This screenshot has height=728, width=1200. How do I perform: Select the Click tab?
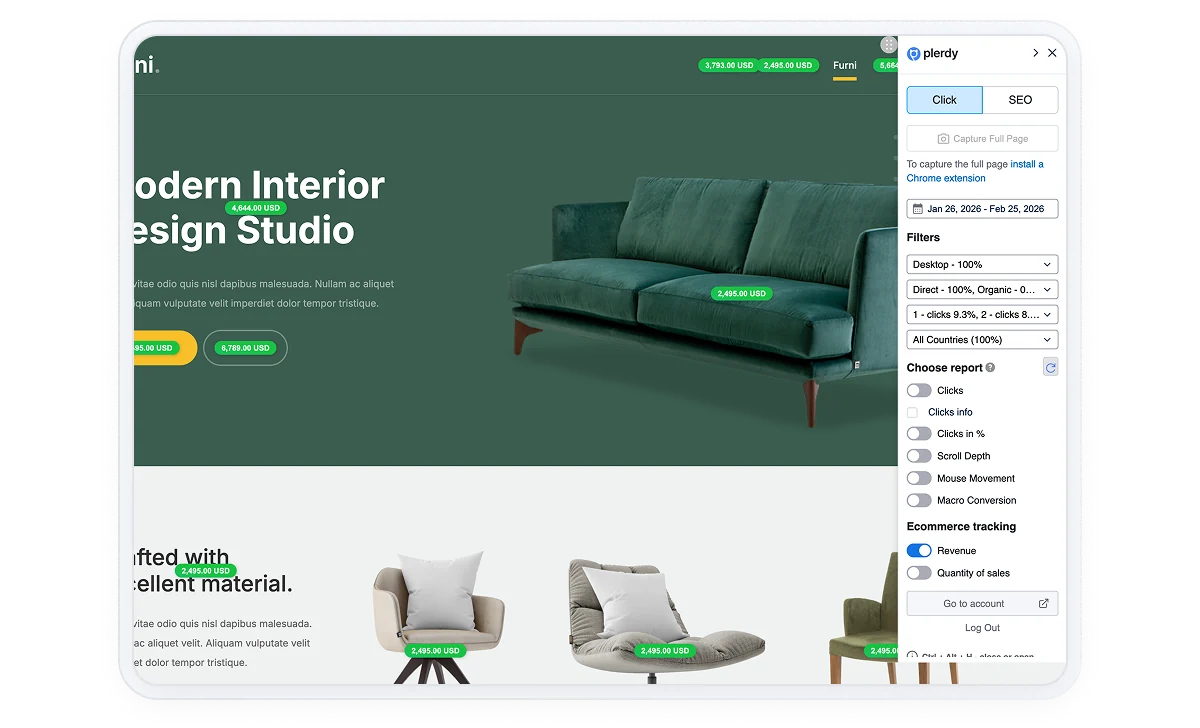point(944,100)
